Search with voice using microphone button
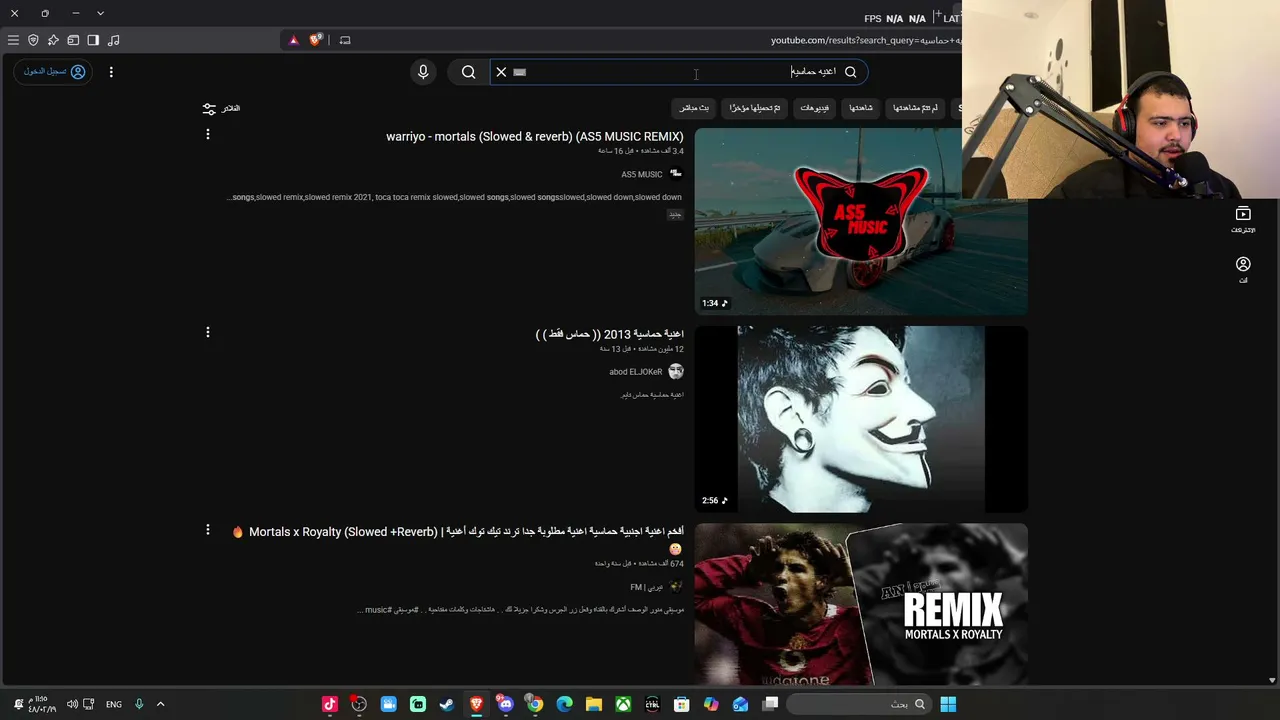Image resolution: width=1280 pixels, height=720 pixels. pos(423,72)
